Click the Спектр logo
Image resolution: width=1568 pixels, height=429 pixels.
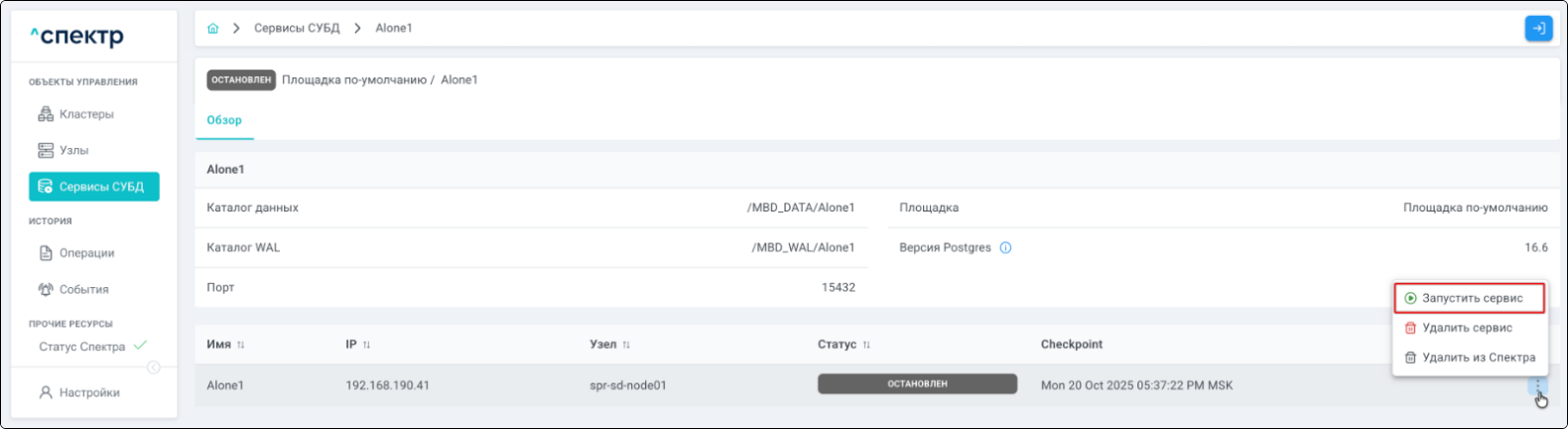tap(76, 37)
